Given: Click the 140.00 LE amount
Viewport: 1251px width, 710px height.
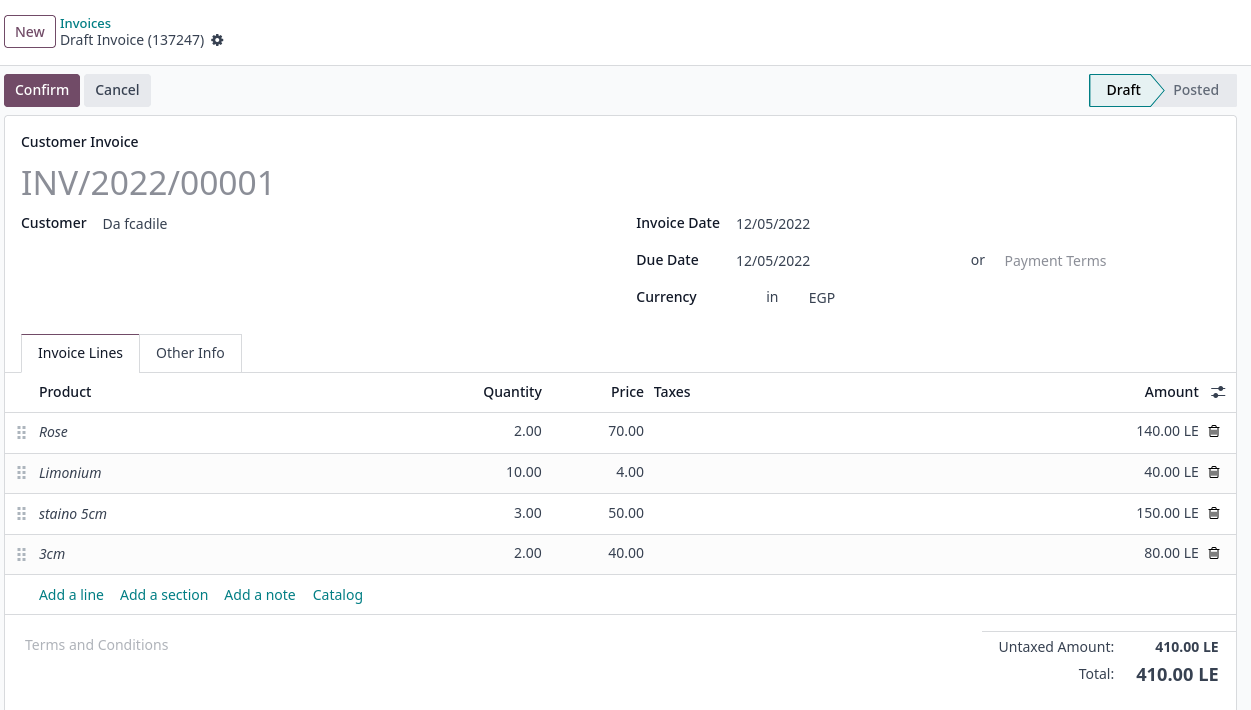Looking at the screenshot, I should [1167, 431].
